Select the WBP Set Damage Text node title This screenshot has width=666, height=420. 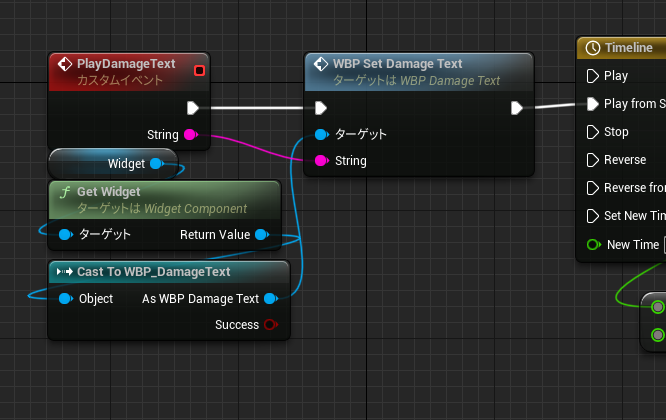(x=397, y=64)
